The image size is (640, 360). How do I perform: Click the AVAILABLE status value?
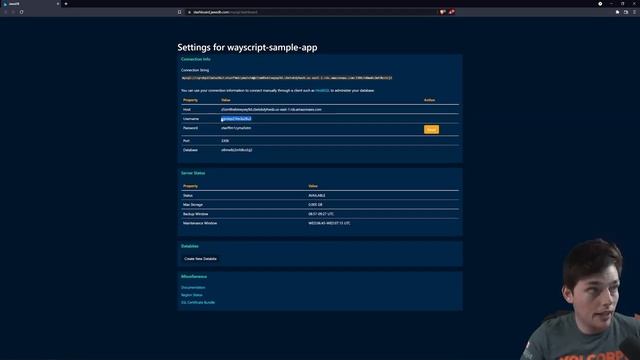[317, 196]
